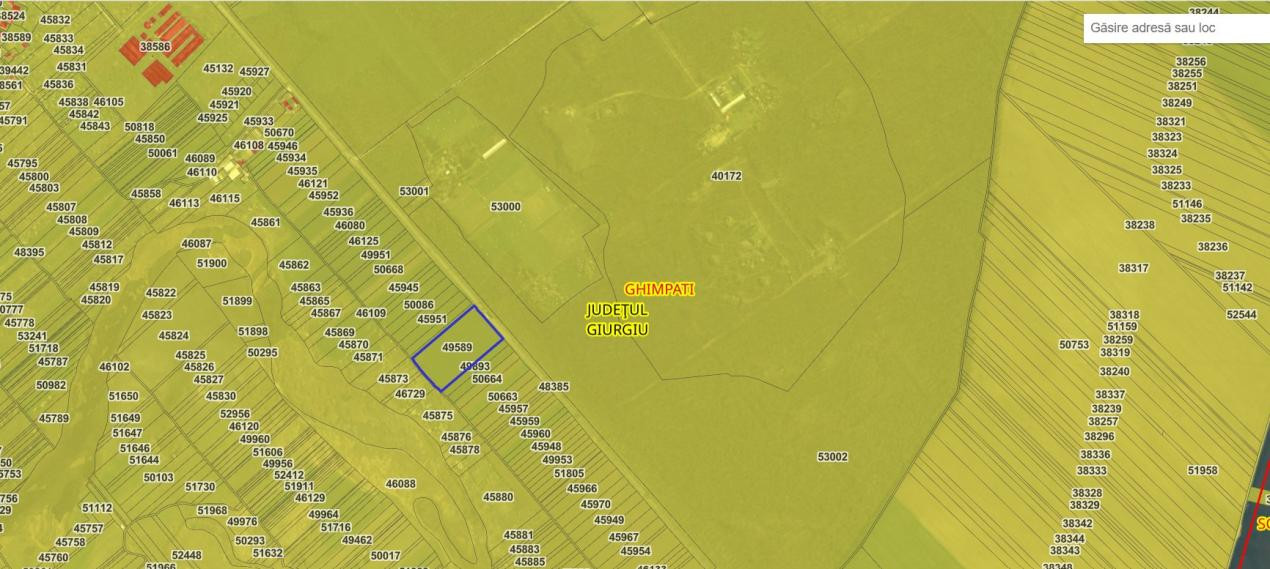The width and height of the screenshot is (1270, 569).
Task: Click parcel number 51958
Action: [x=1202, y=470]
